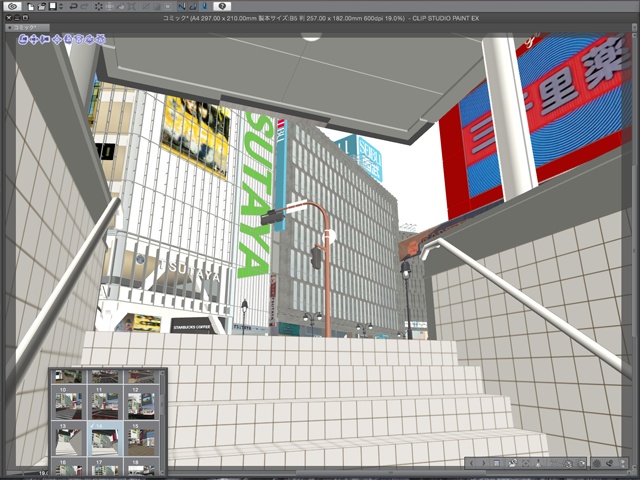Image resolution: width=640 pixels, height=480 pixels.
Task: Choose camera preset thumbnail 18
Action: point(141,468)
